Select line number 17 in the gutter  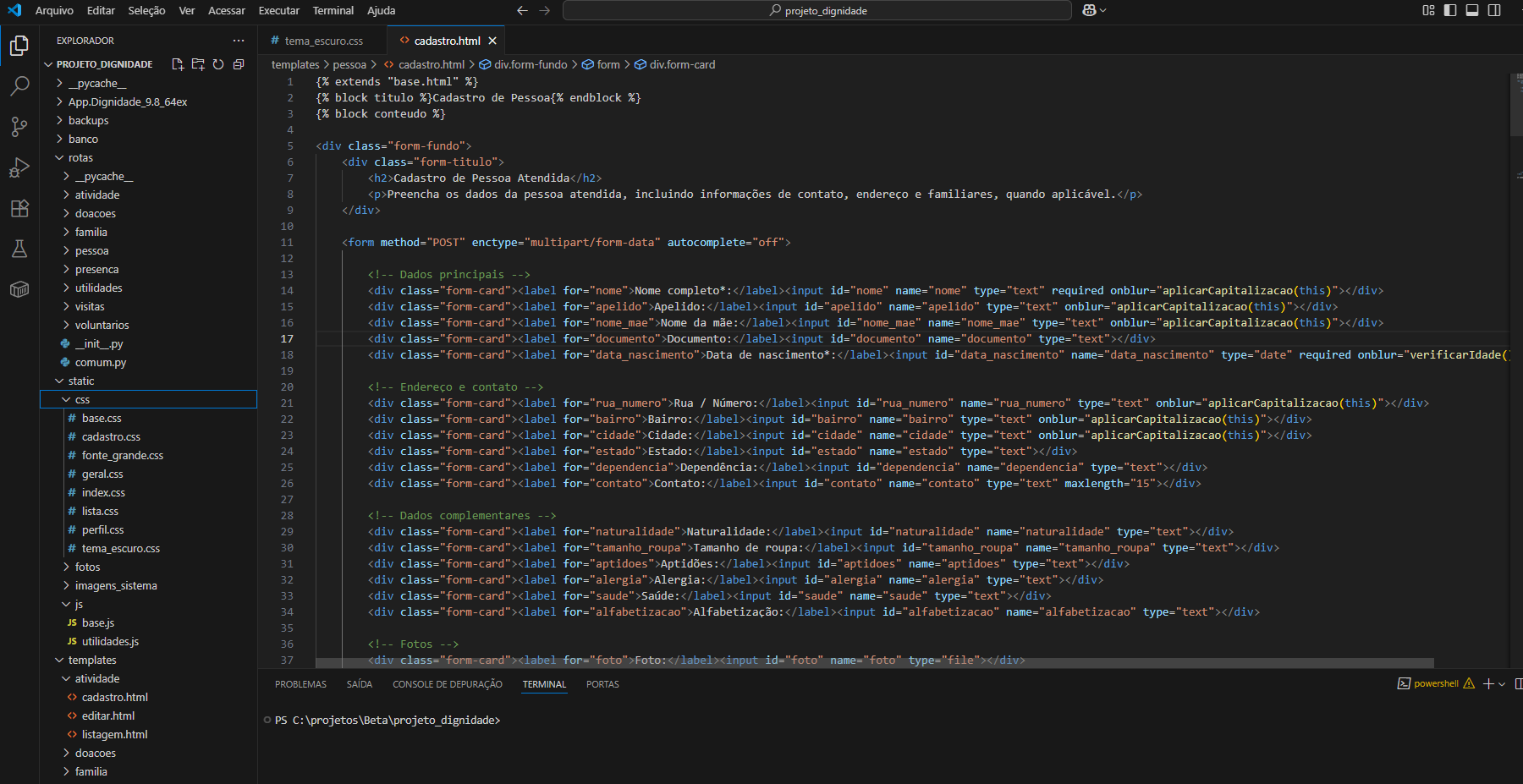point(287,338)
